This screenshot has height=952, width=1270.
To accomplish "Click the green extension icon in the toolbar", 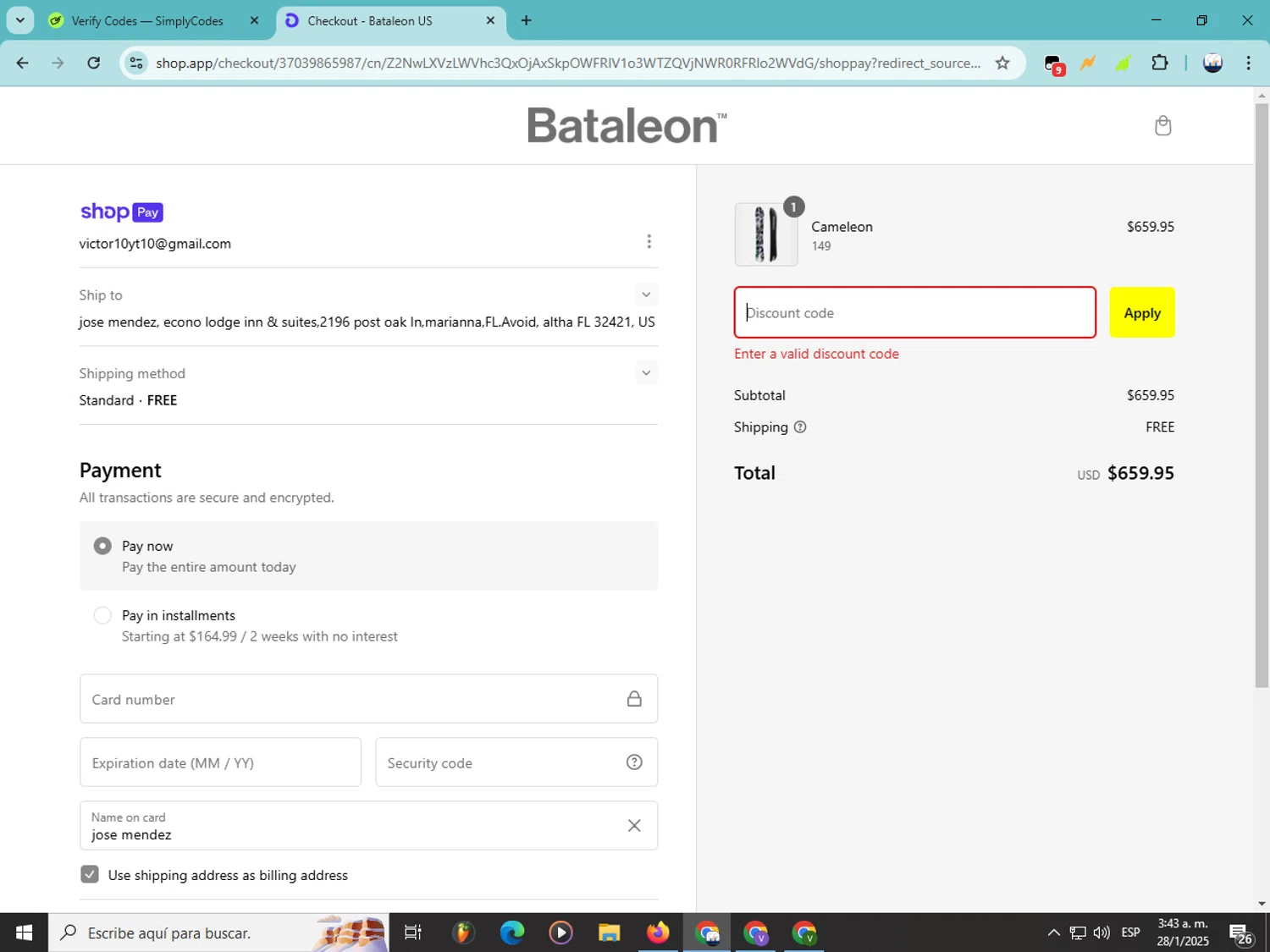I will pos(1124,63).
